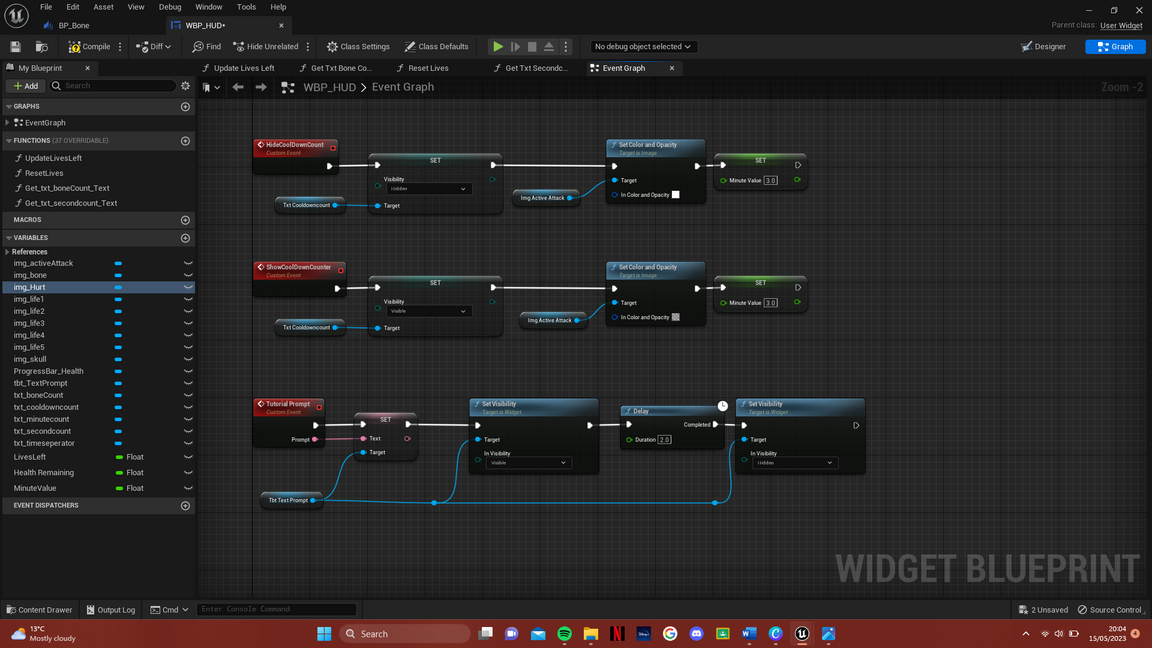Focus the console command input field
The width and height of the screenshot is (1152, 648).
pos(276,609)
